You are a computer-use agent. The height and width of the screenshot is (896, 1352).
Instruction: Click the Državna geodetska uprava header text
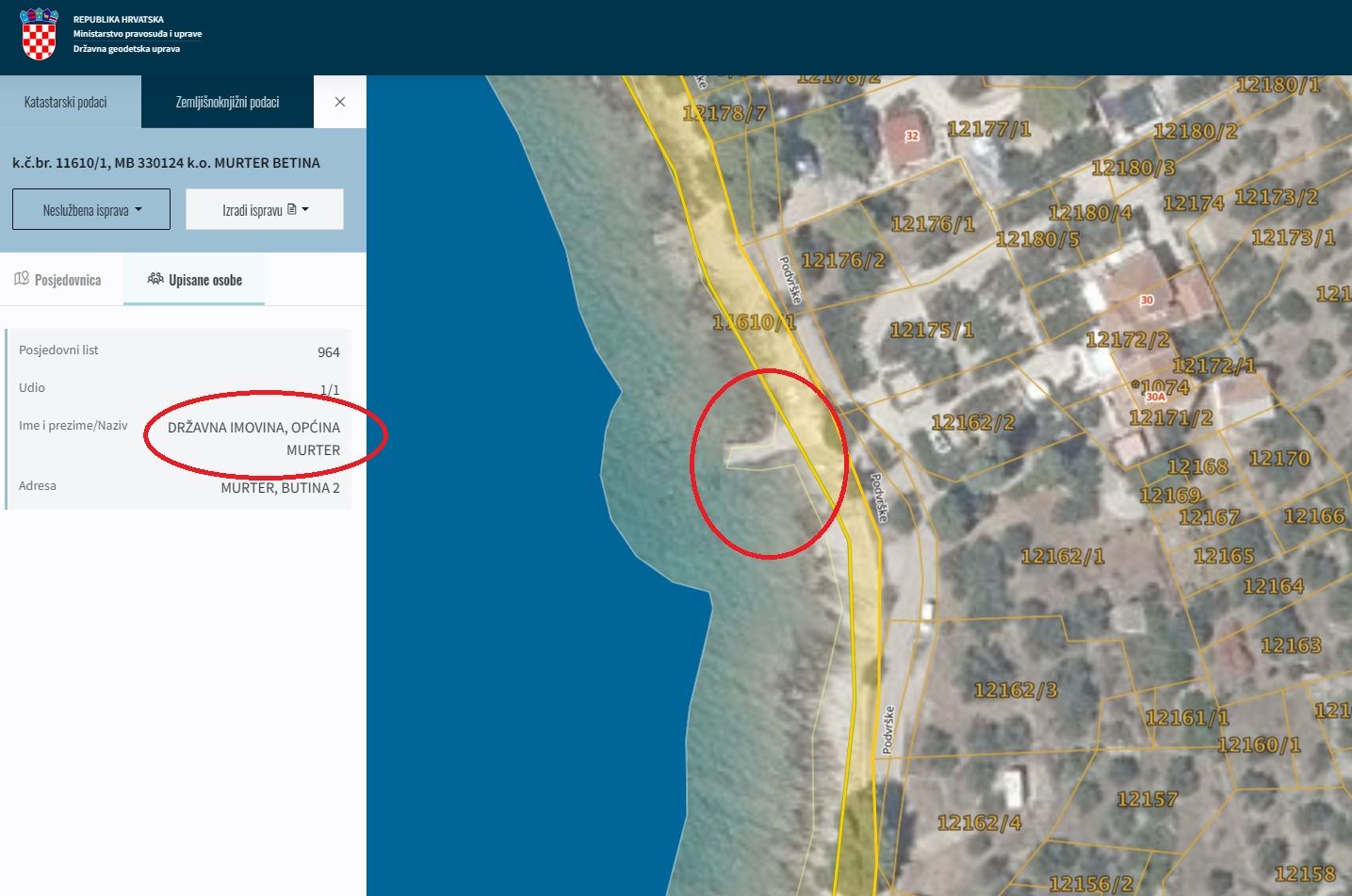coord(126,49)
